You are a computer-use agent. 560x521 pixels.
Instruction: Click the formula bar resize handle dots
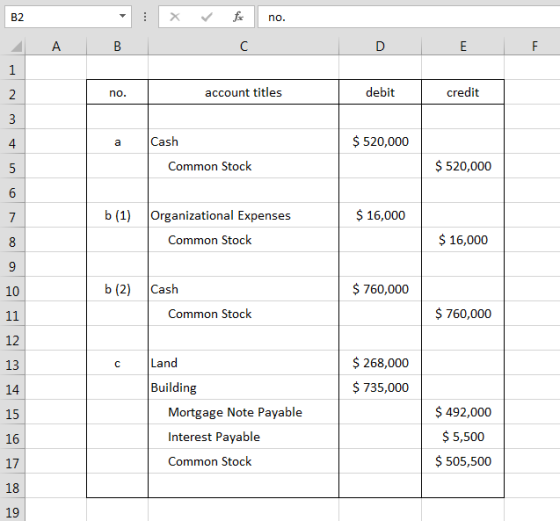tap(145, 16)
